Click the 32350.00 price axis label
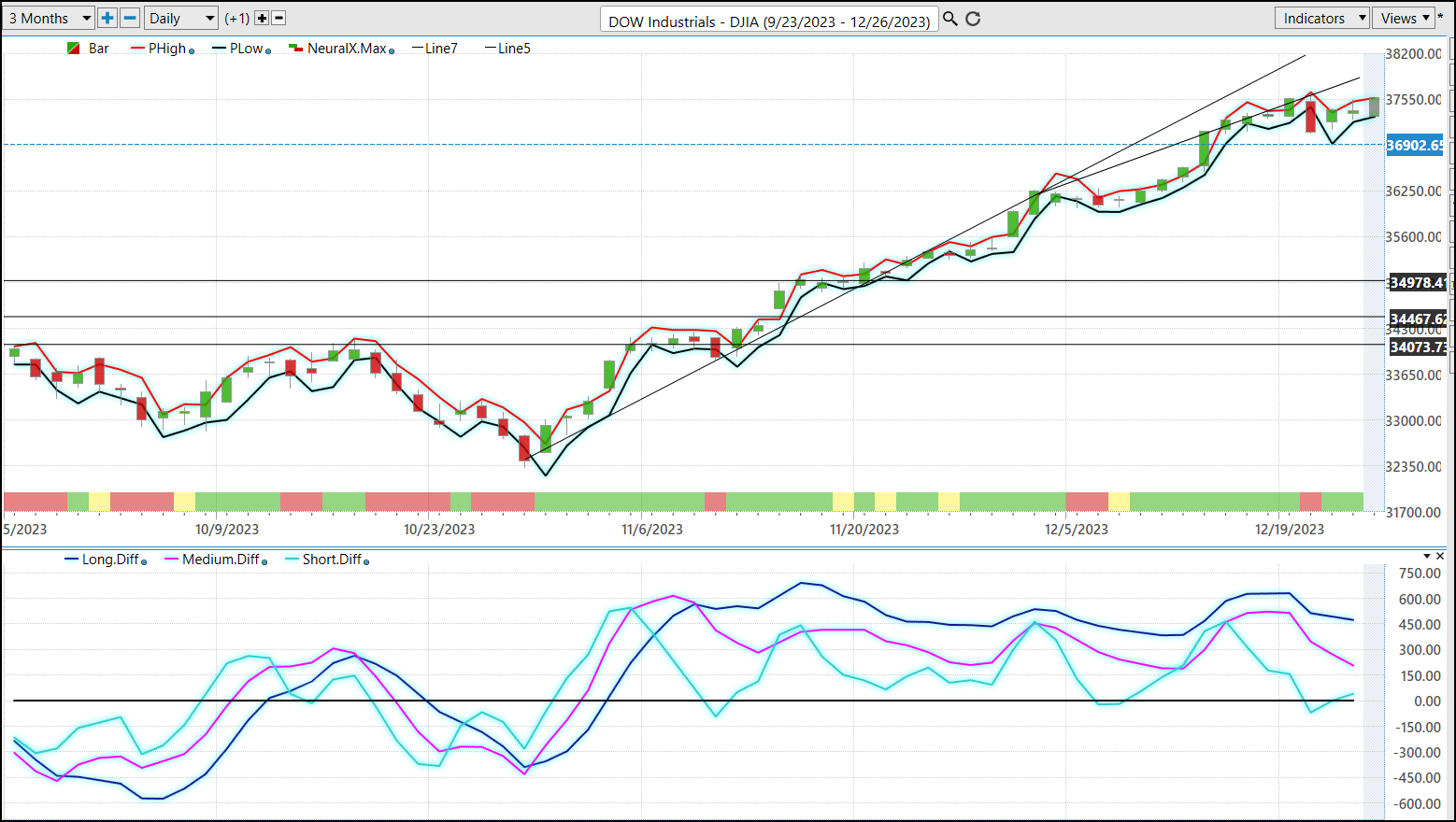Screen dimensions: 1456x822 coord(1414,467)
